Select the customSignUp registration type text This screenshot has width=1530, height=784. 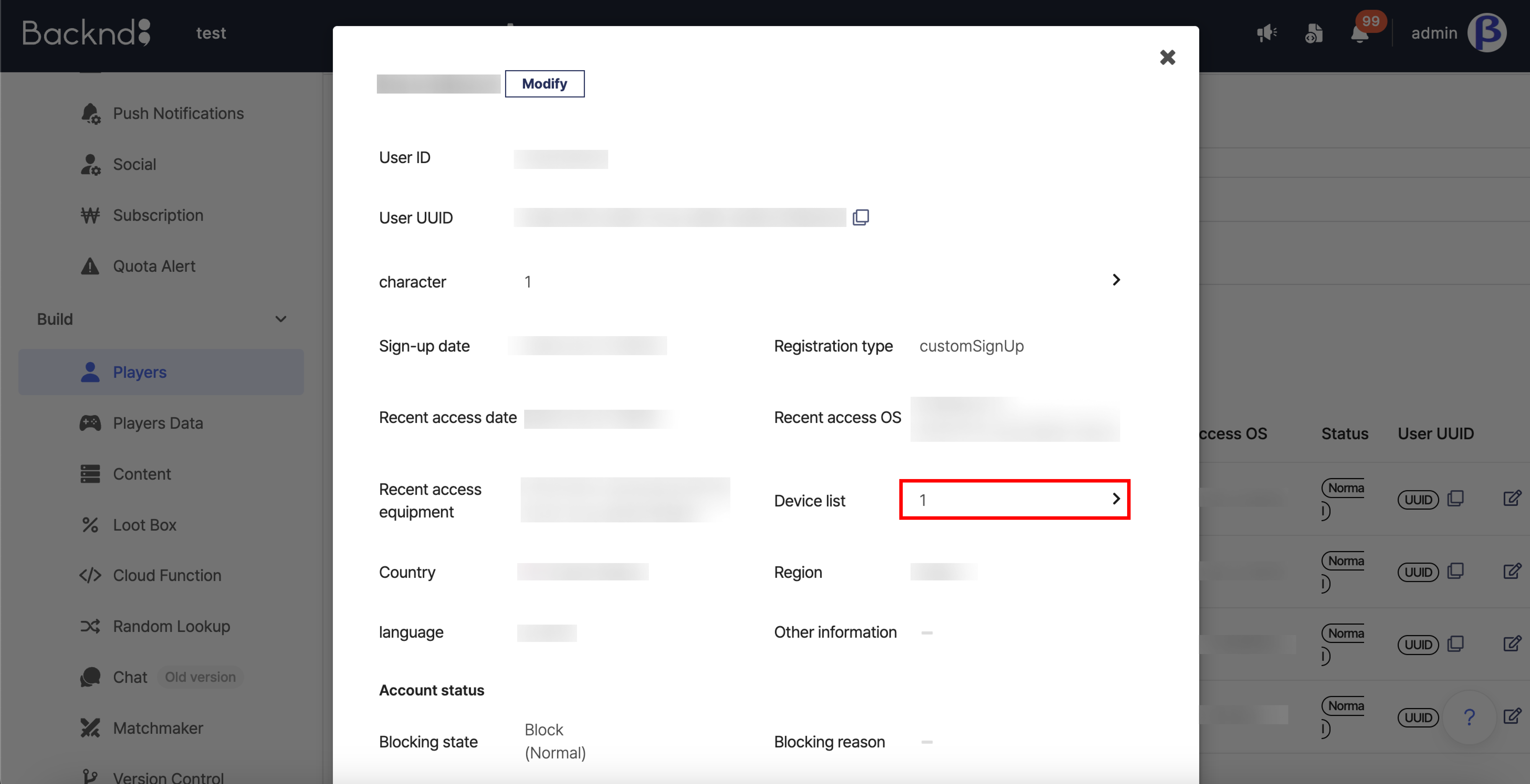coord(971,346)
